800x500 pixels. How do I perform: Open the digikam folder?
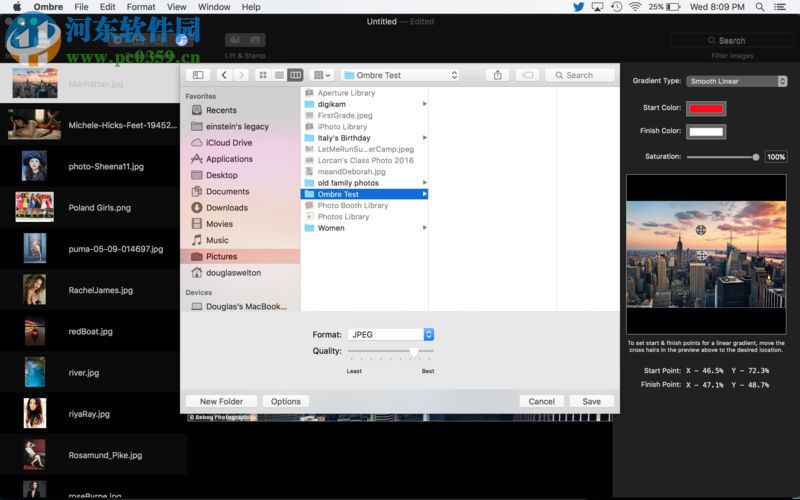coord(364,104)
